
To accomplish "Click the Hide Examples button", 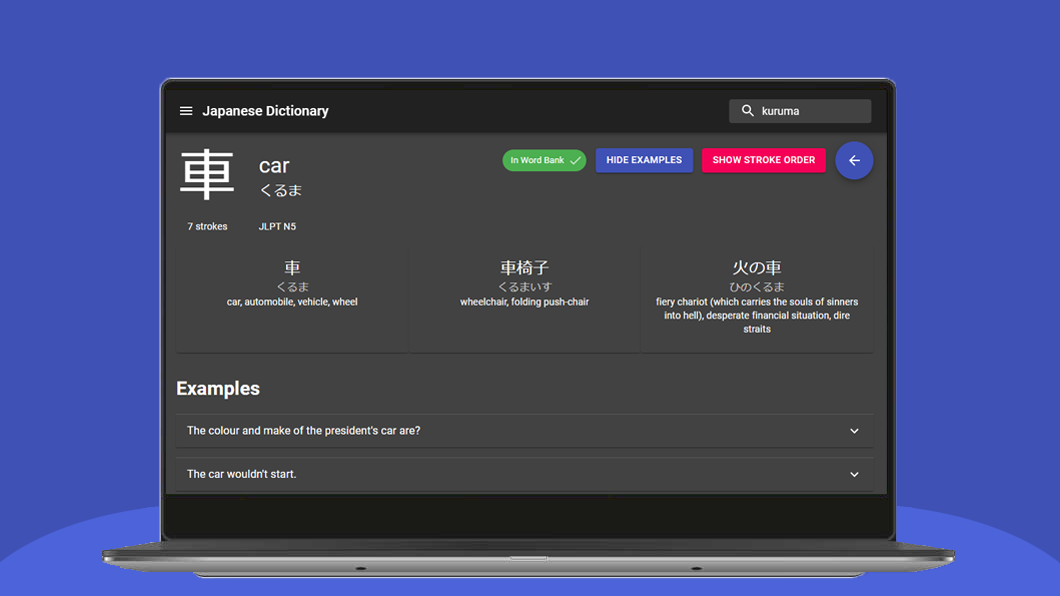I will coord(644,160).
